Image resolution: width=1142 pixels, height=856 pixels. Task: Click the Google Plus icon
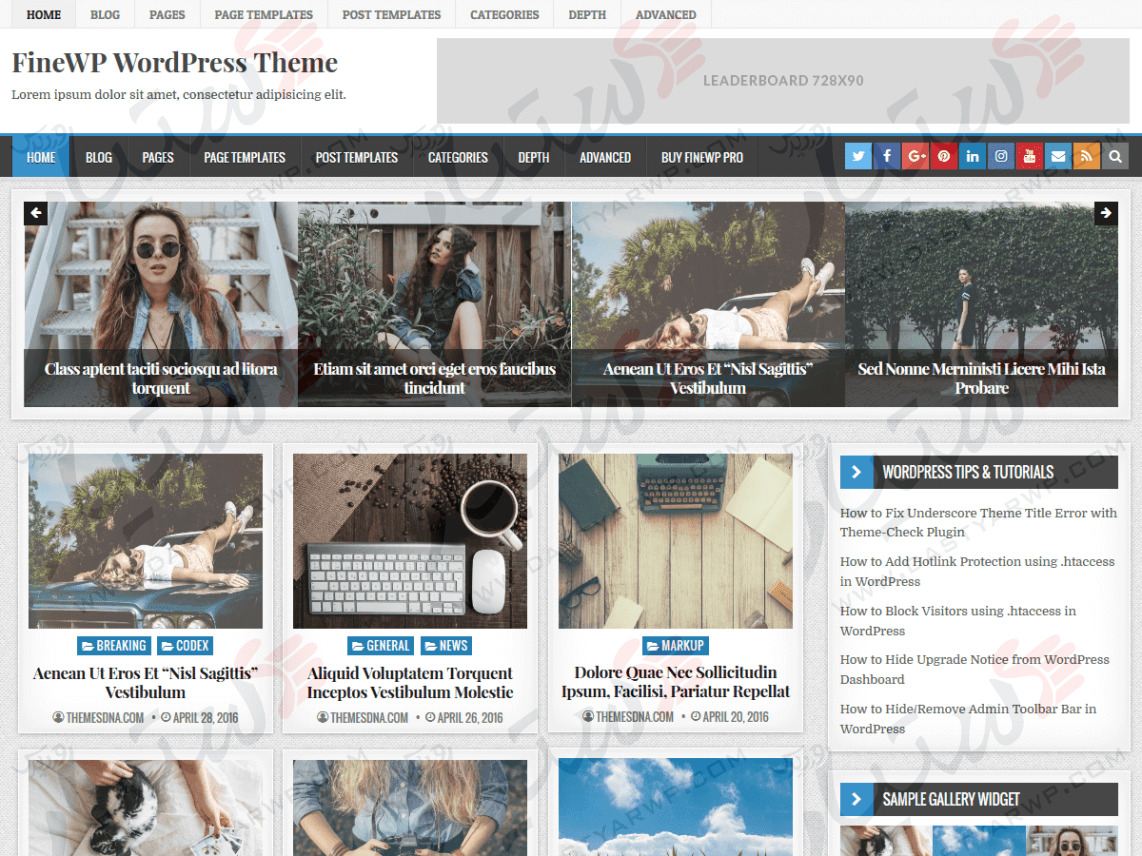point(915,156)
